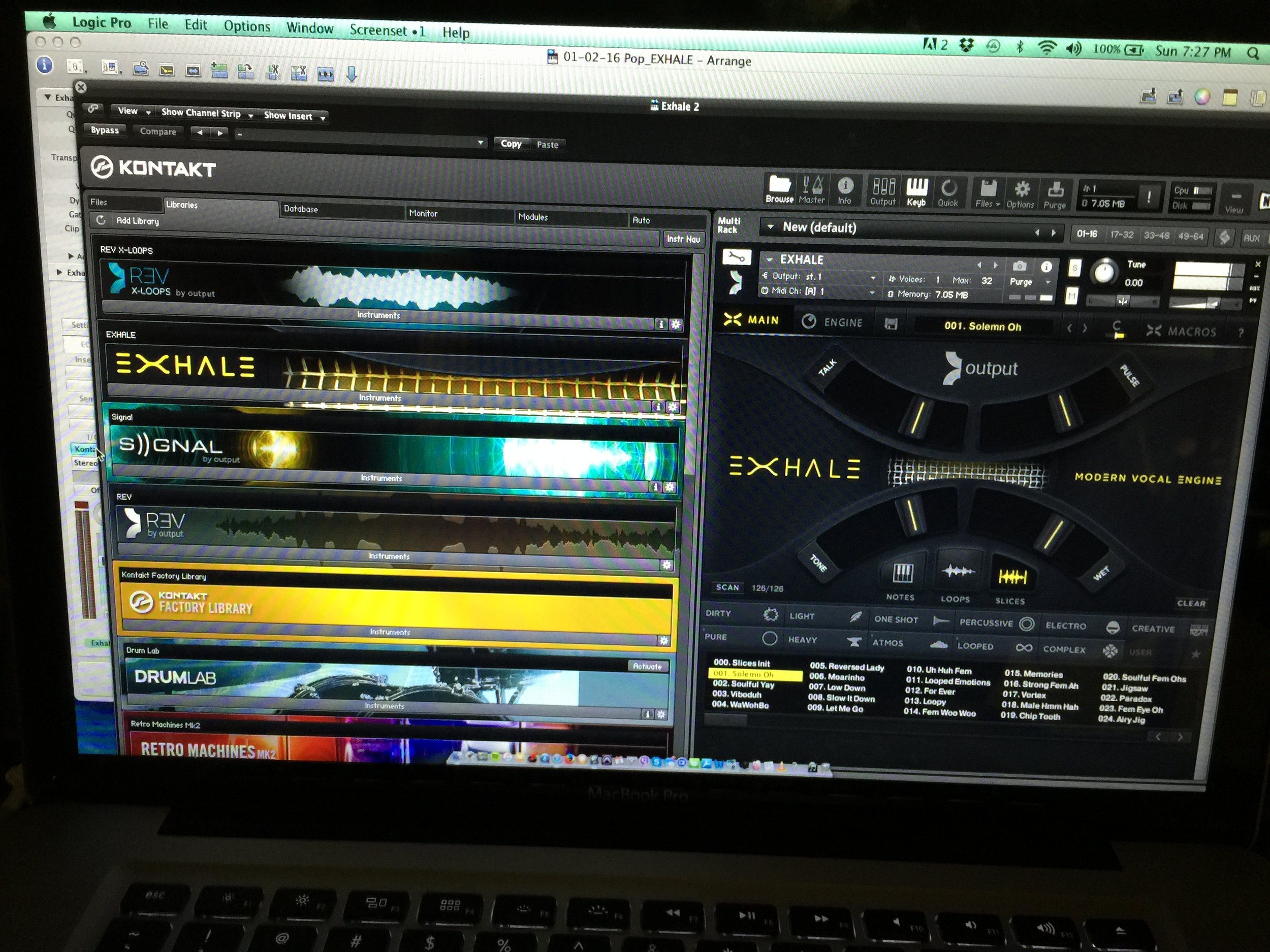Toggle the LOOPED tag filter
The height and width of the screenshot is (952, 1270).
coord(995,647)
